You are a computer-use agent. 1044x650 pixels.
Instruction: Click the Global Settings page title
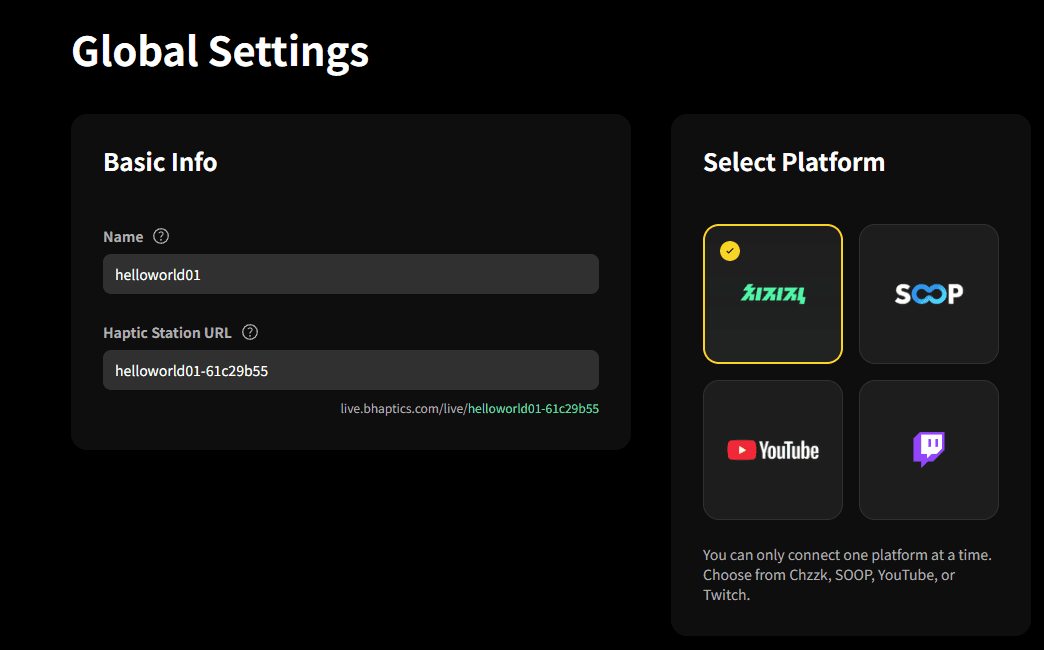219,51
